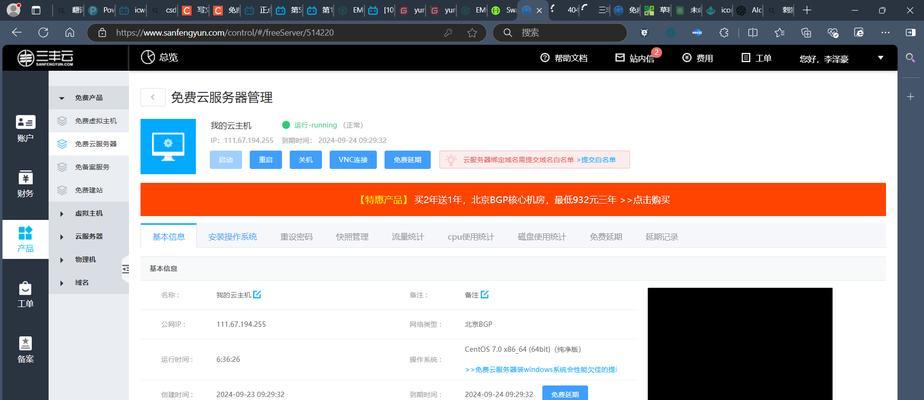The height and width of the screenshot is (400, 924).
Task: Click the 三丰云 logo
Action: pos(45,58)
